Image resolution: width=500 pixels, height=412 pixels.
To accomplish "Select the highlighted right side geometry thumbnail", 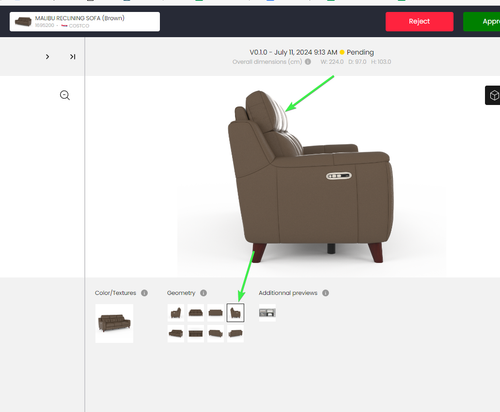I will pyautogui.click(x=235, y=313).
